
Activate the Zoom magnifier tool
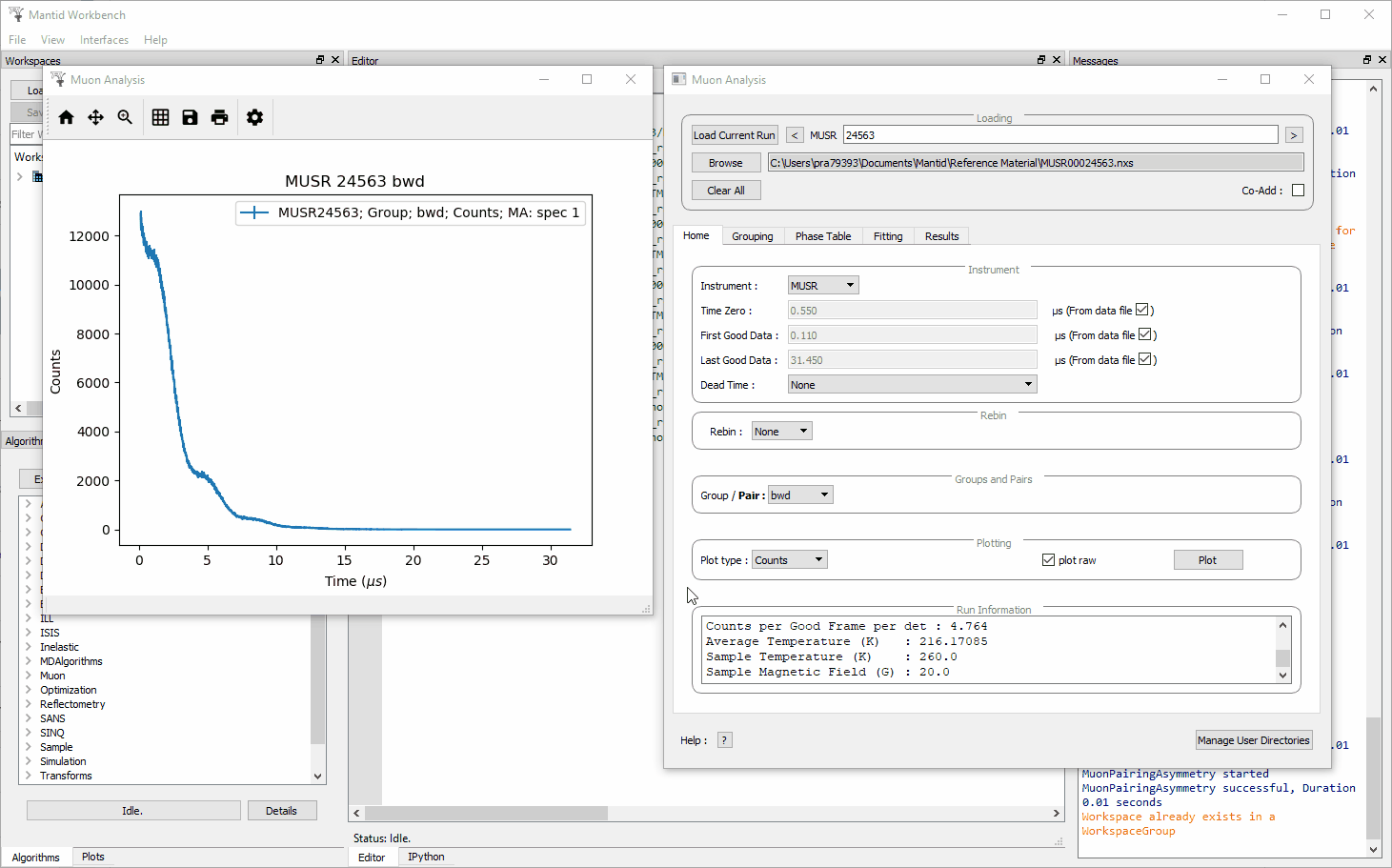point(125,117)
